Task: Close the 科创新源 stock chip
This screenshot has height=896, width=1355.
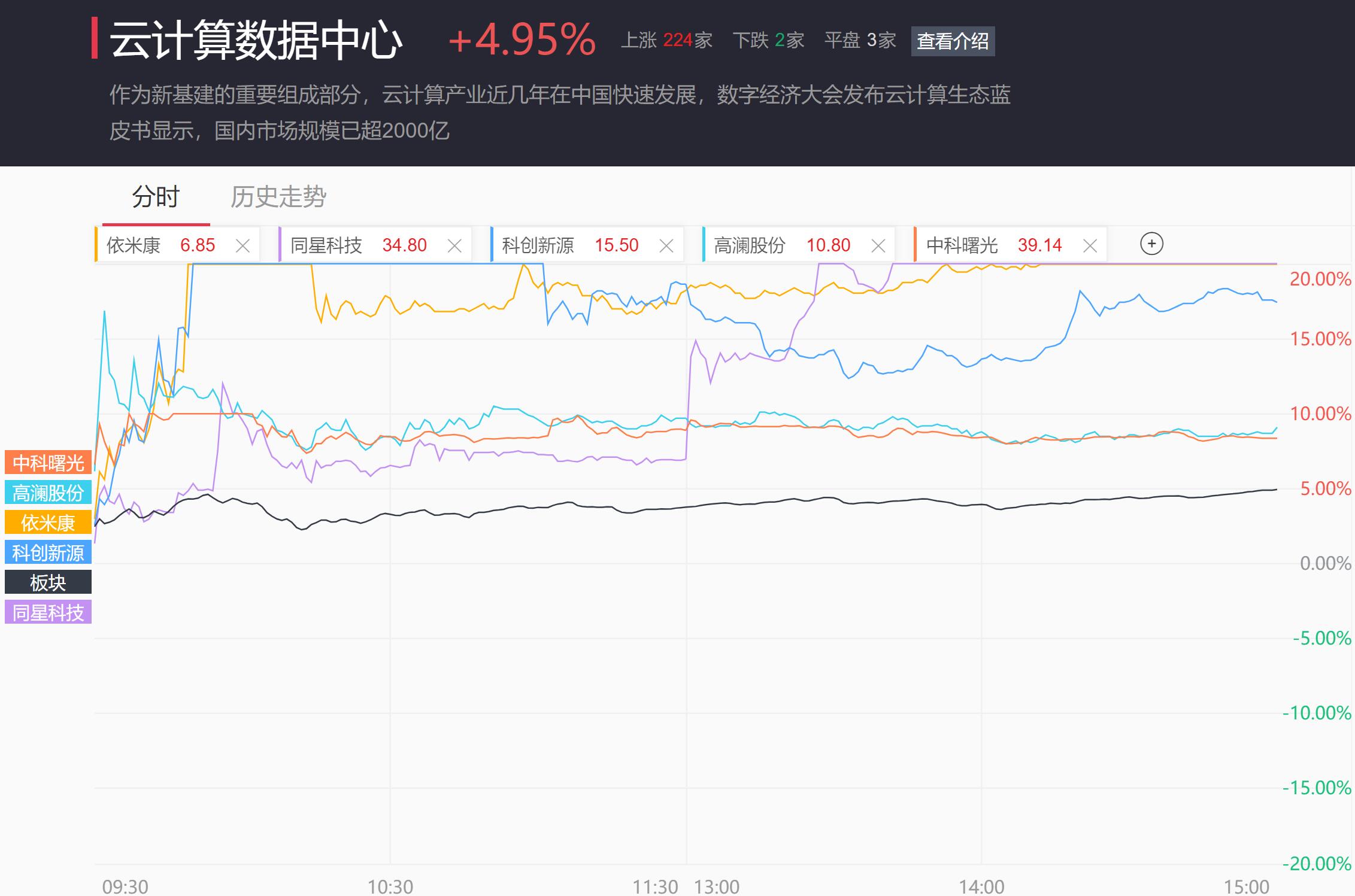Action: coord(666,246)
